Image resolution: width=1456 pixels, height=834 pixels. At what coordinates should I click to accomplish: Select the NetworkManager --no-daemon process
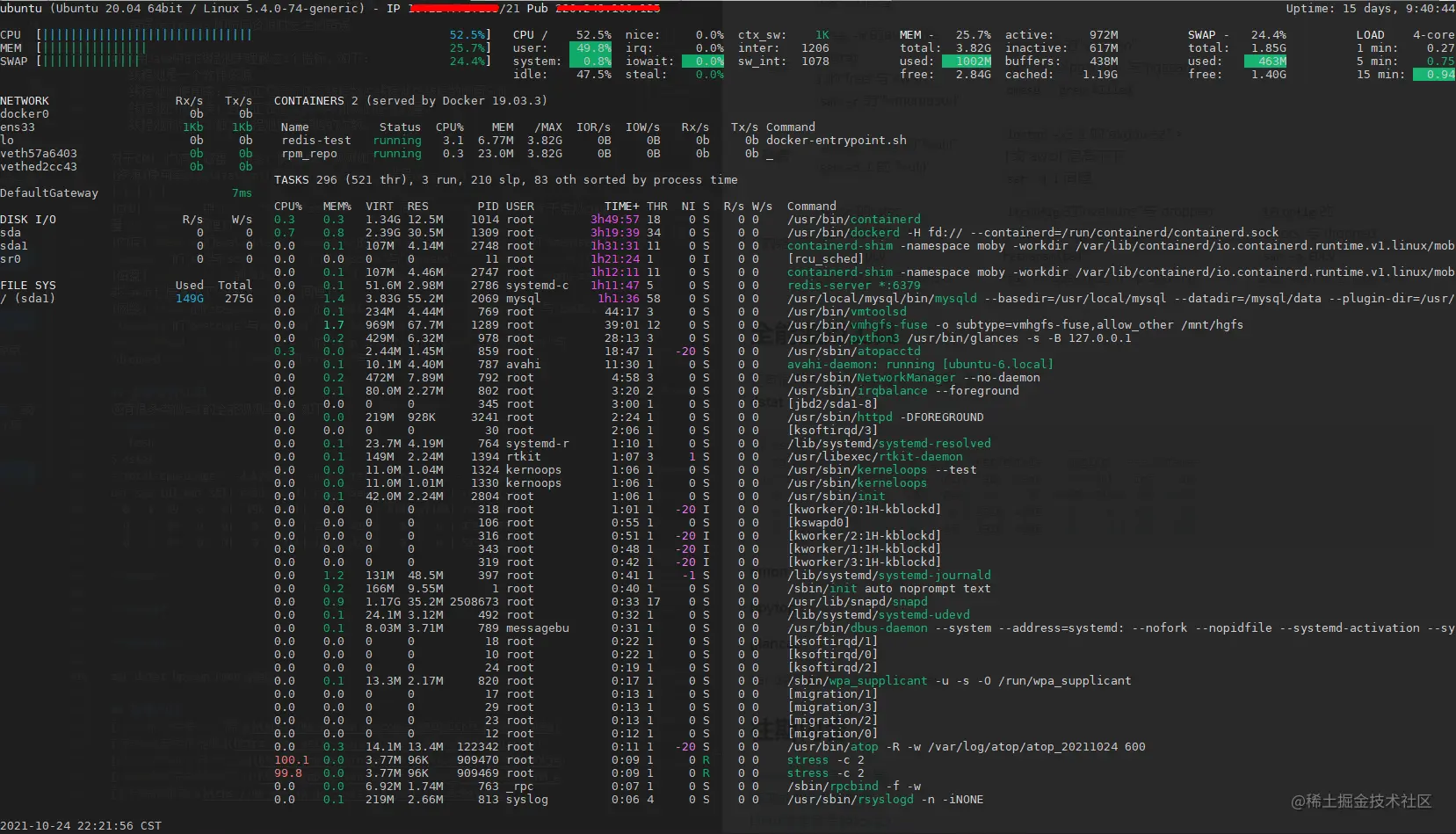coord(913,378)
